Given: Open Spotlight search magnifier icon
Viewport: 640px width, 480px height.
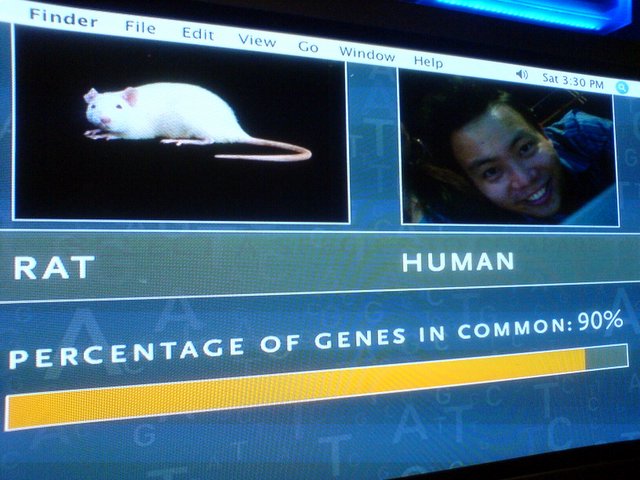Looking at the screenshot, I should click(x=622, y=87).
